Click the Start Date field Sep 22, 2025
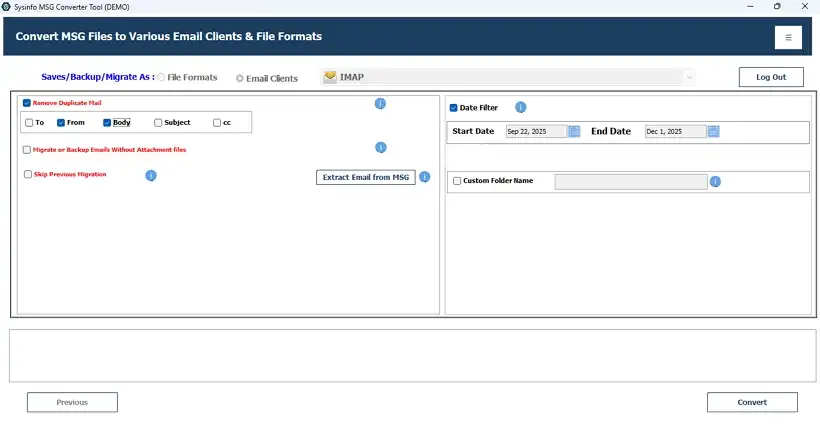The image size is (820, 432). pyautogui.click(x=536, y=131)
